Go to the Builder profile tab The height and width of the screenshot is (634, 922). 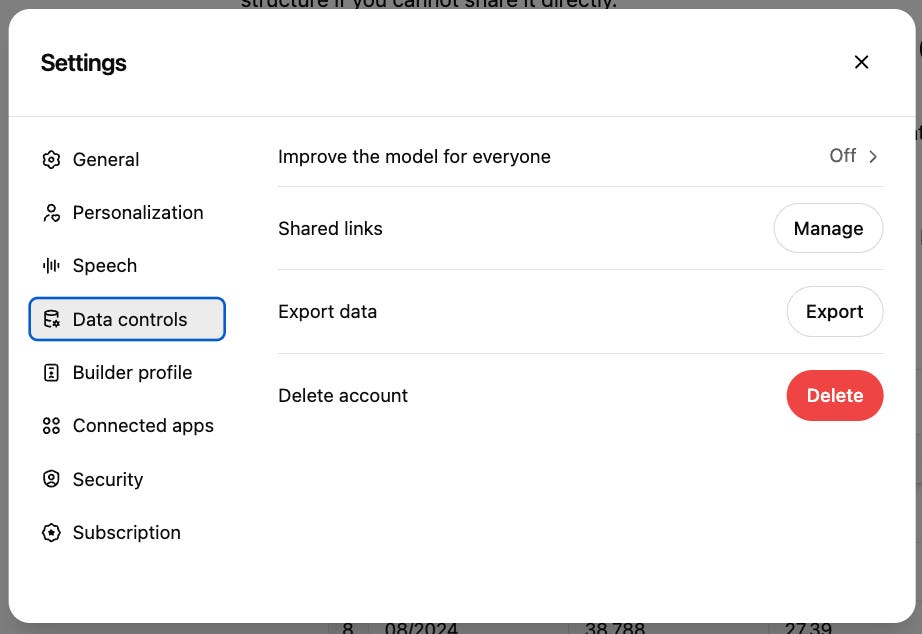point(127,372)
